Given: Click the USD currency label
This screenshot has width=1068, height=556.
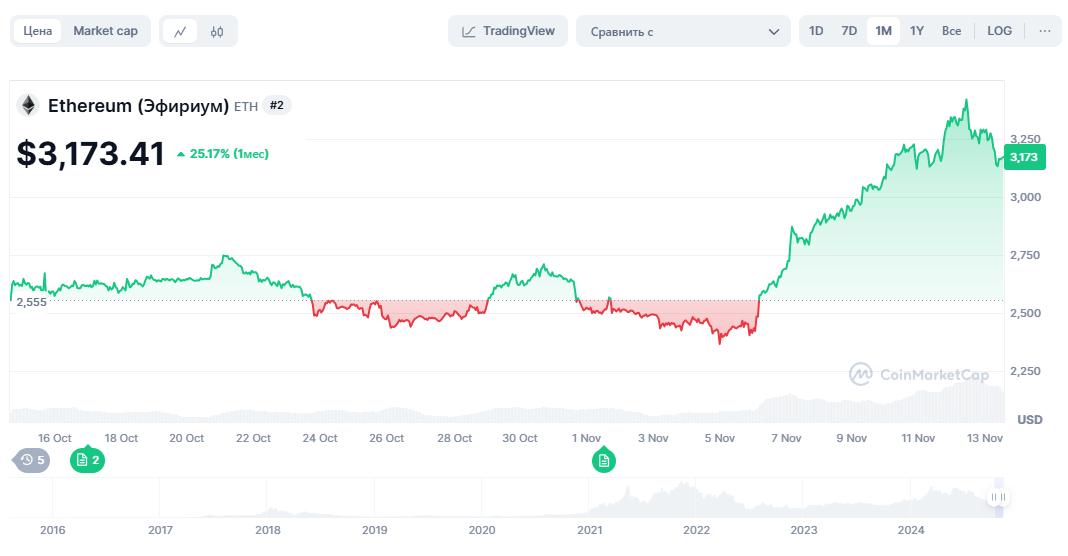Looking at the screenshot, I should [x=1030, y=420].
